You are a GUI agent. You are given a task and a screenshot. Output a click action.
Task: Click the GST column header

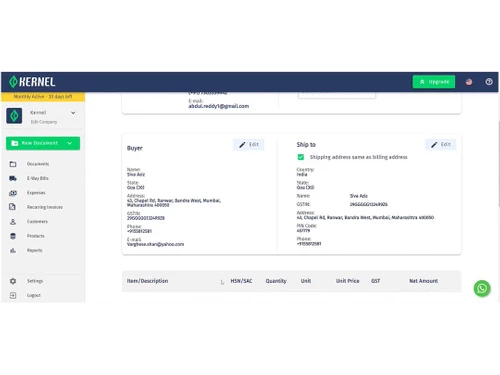375,281
